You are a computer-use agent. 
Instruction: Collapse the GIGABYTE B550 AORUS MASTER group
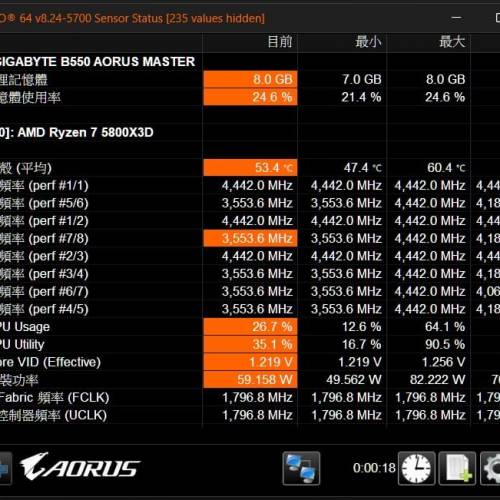point(97,62)
